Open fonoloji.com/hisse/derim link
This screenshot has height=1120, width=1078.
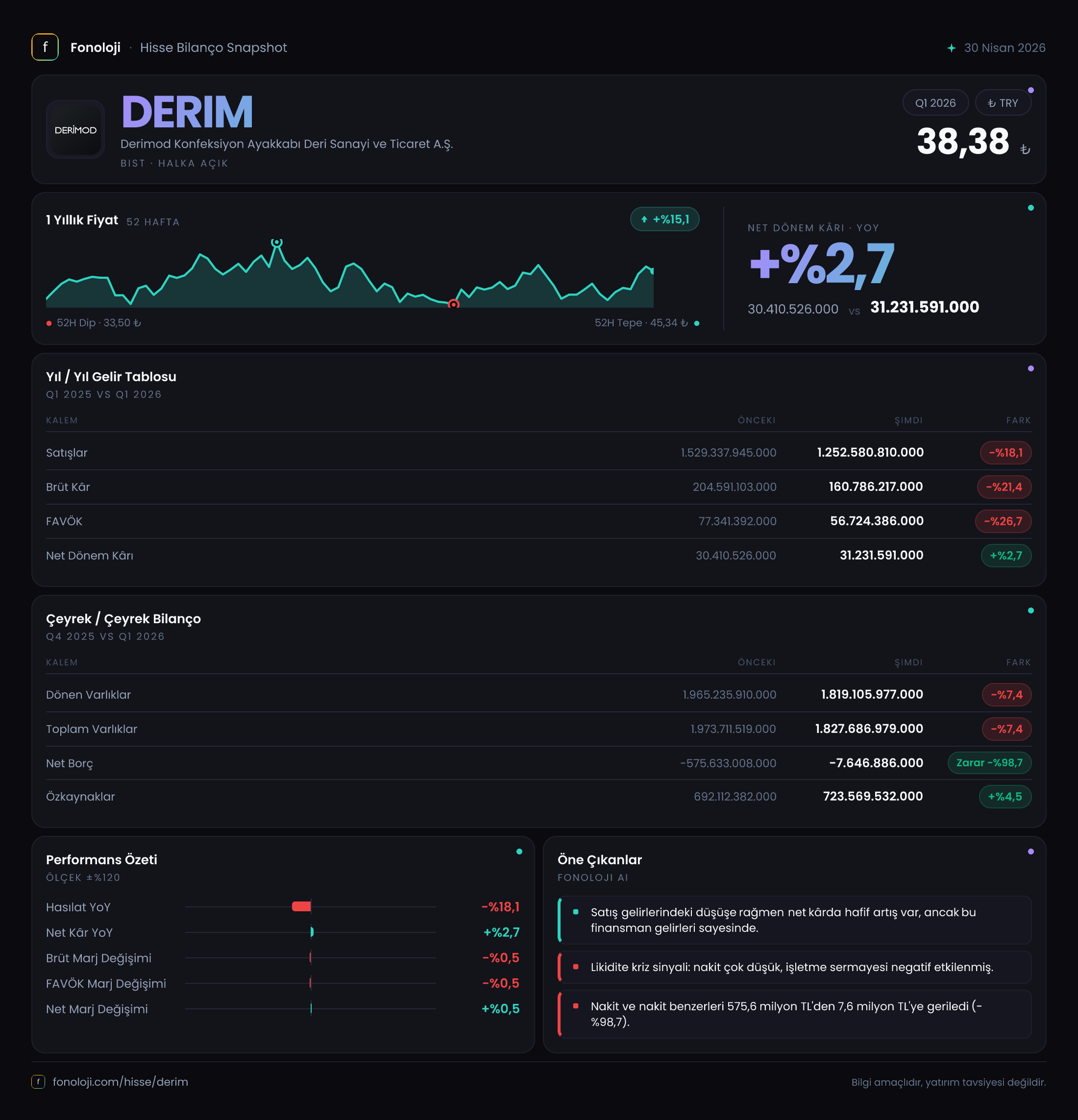click(x=121, y=1082)
